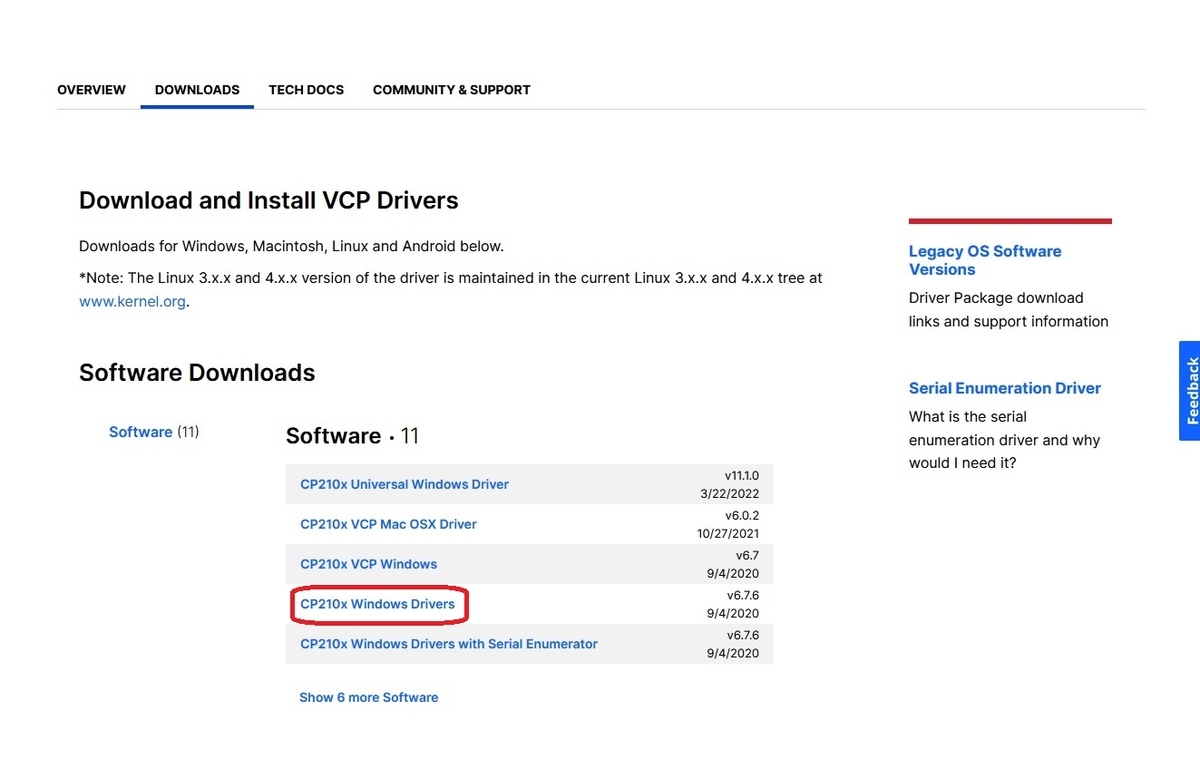Click the date 10/27/2021
This screenshot has height=759, width=1200.
click(726, 533)
